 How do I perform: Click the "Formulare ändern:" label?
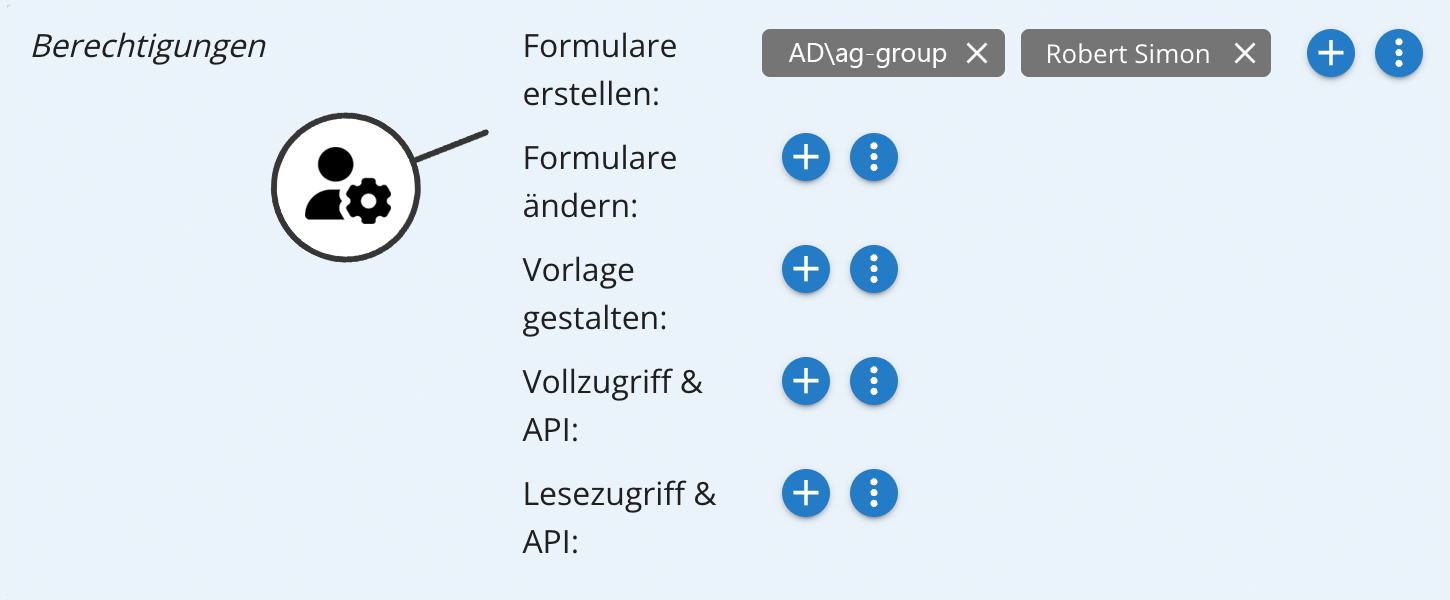599,182
